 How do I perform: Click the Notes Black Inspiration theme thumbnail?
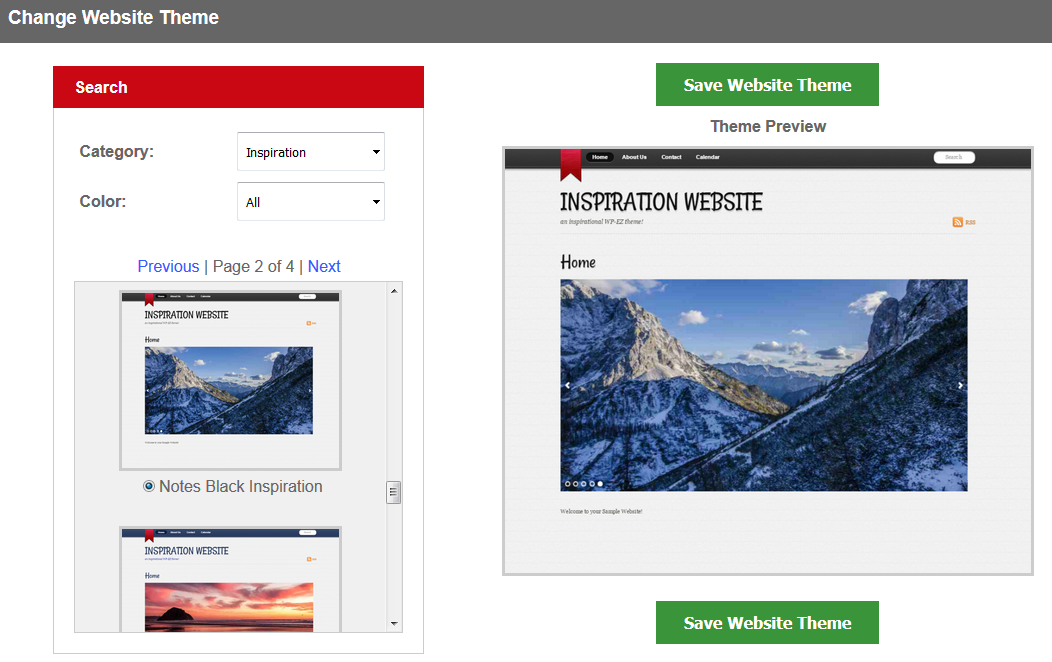pyautogui.click(x=230, y=380)
